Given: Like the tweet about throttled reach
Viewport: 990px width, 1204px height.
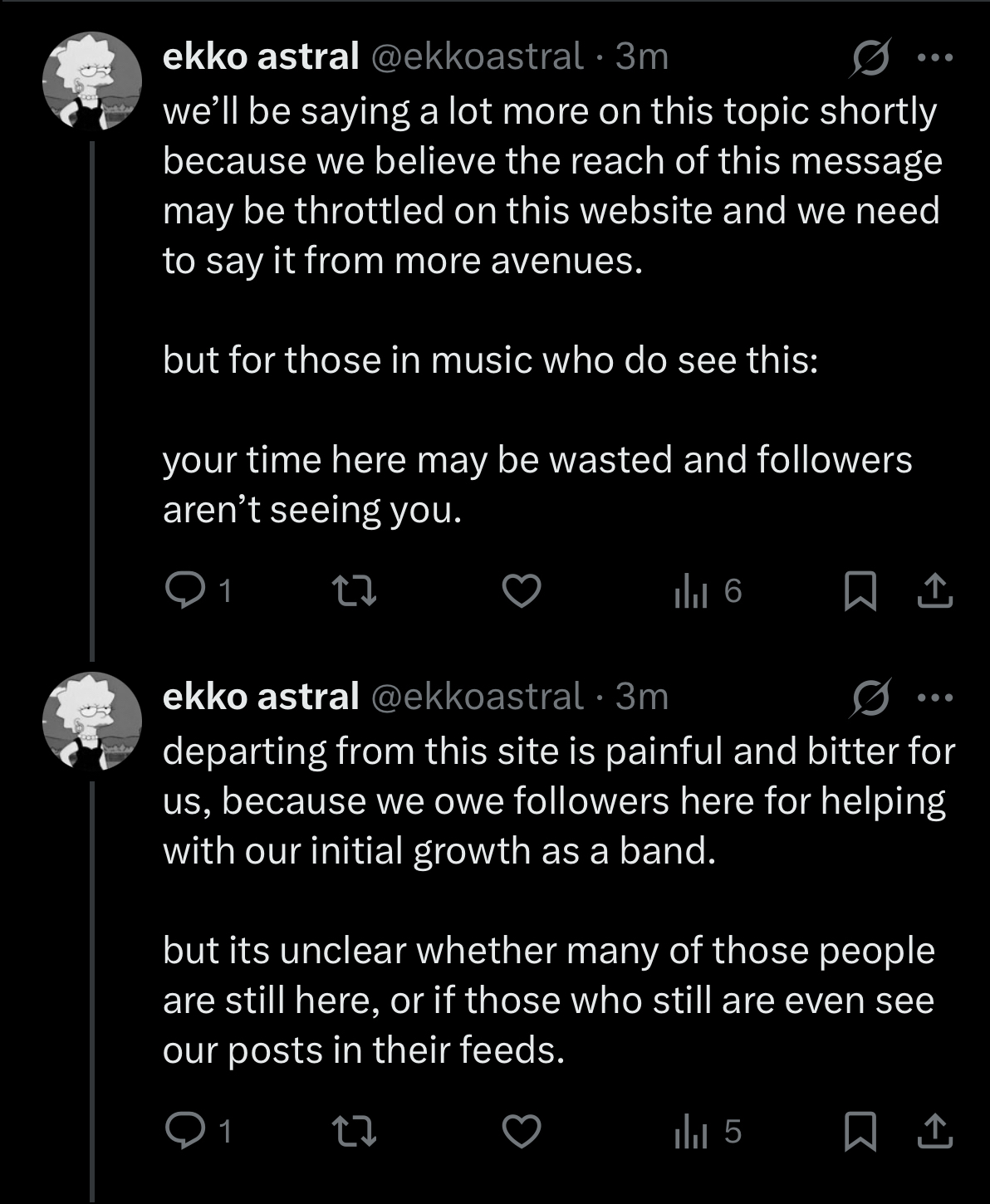Looking at the screenshot, I should [522, 591].
